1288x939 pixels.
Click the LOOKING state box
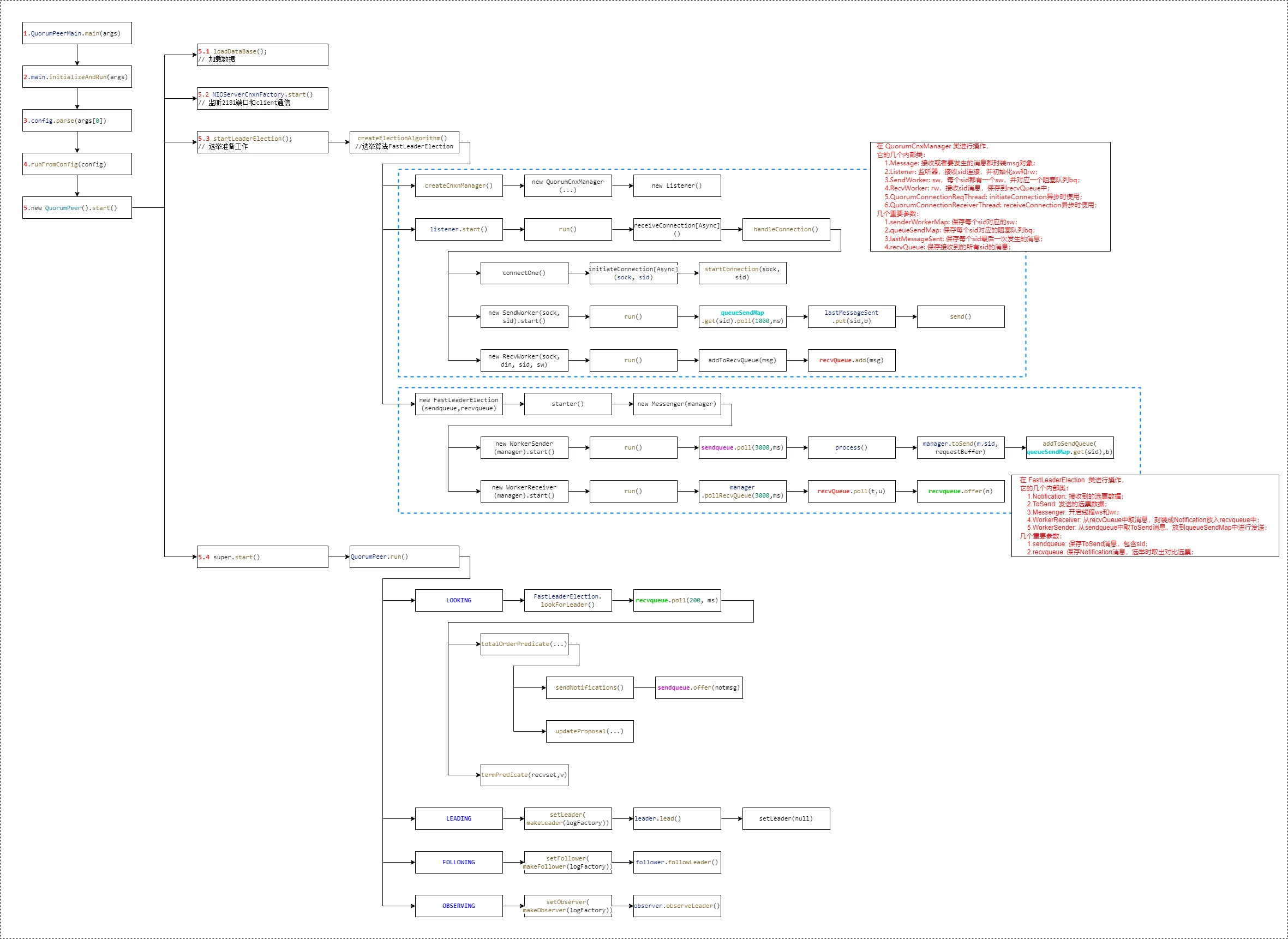pyautogui.click(x=458, y=601)
